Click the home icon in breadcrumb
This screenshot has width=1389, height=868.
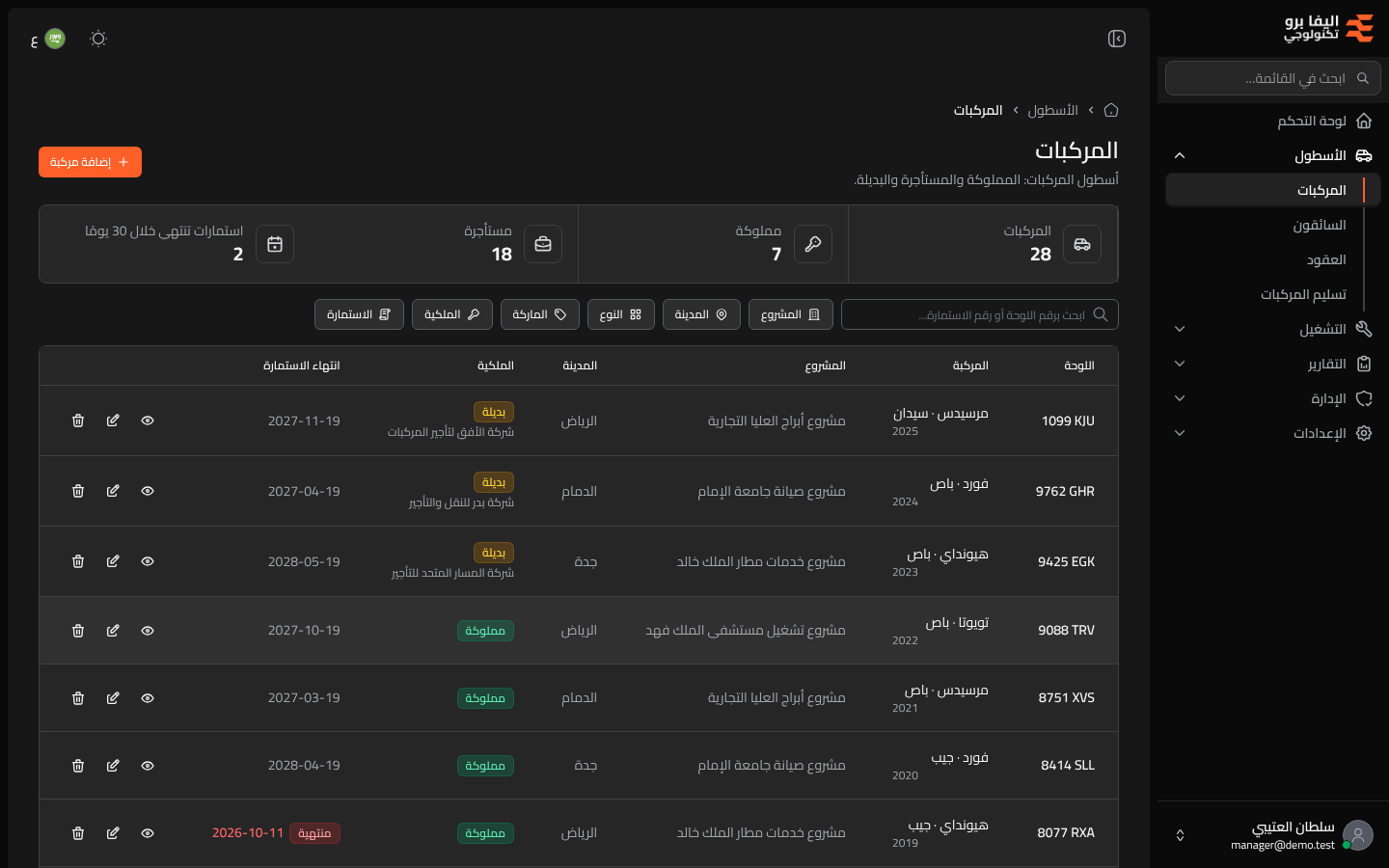[1111, 110]
